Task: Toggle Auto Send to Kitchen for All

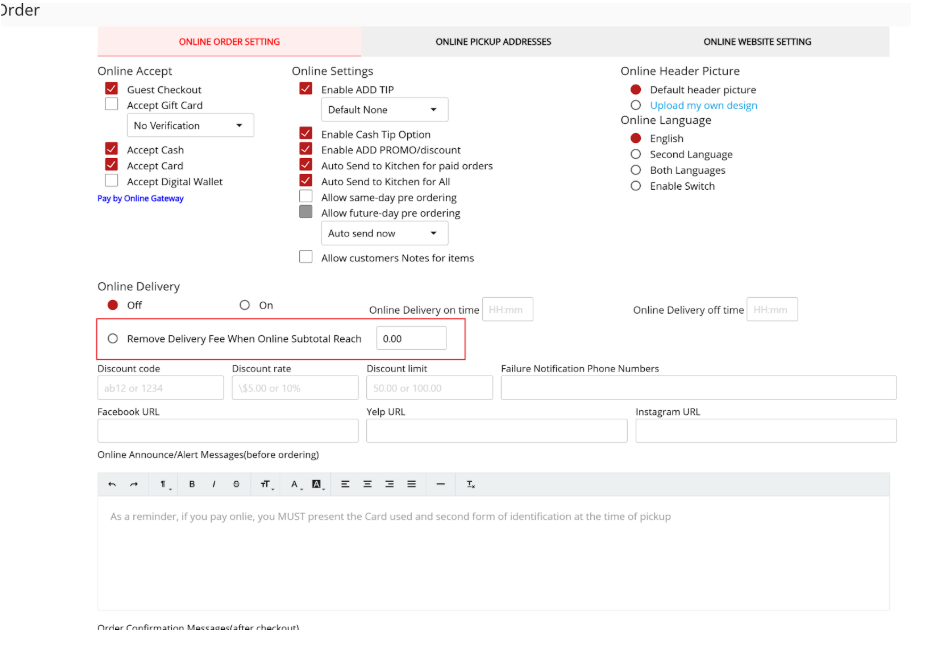Action: (x=305, y=181)
